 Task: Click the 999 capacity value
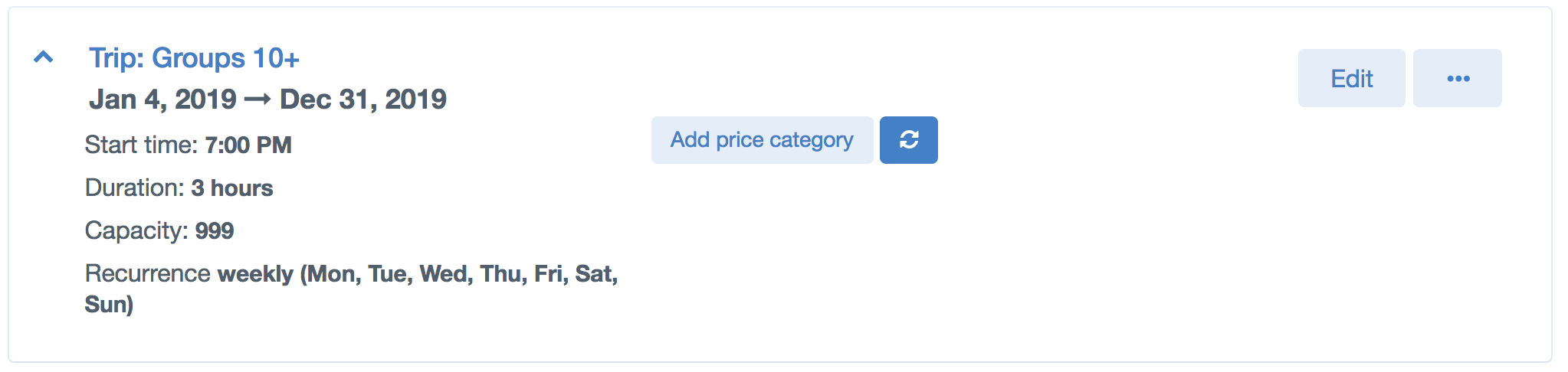[215, 230]
